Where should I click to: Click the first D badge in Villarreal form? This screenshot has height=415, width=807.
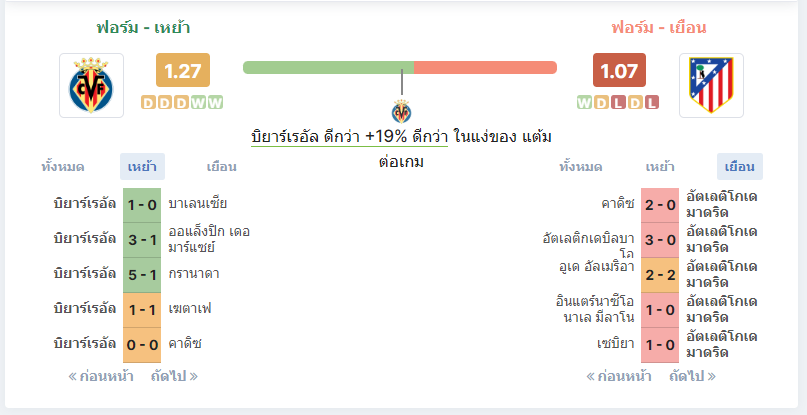point(148,103)
